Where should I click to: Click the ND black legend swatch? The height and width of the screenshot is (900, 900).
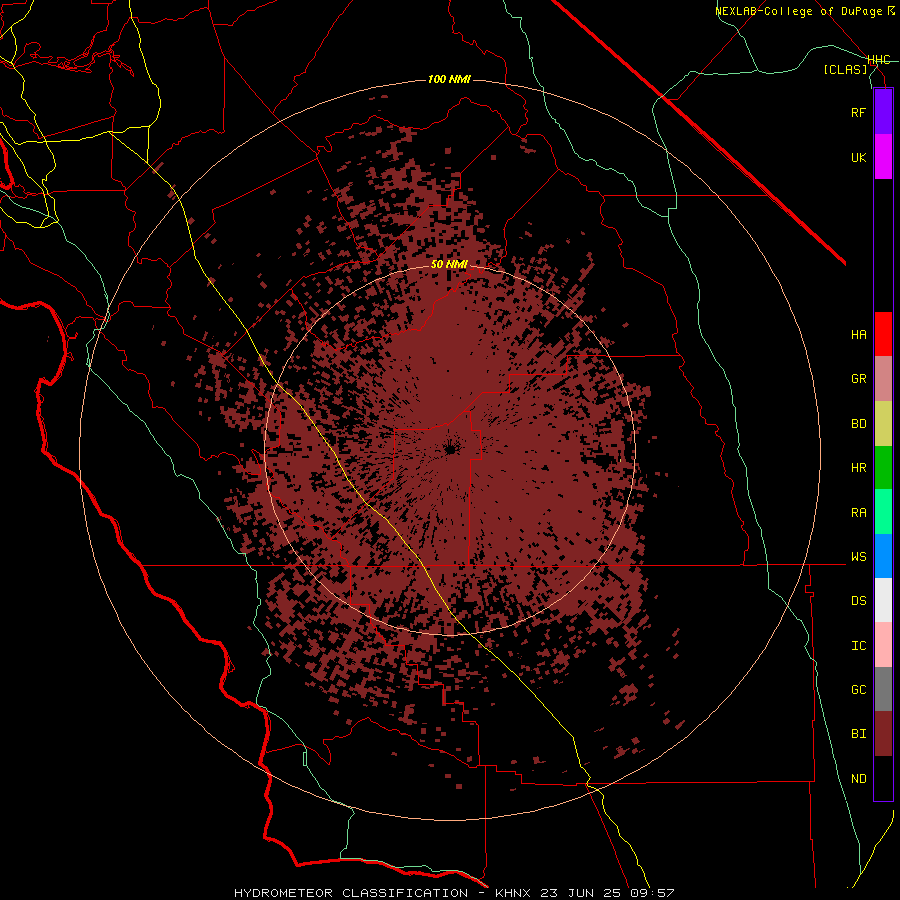coord(883,778)
